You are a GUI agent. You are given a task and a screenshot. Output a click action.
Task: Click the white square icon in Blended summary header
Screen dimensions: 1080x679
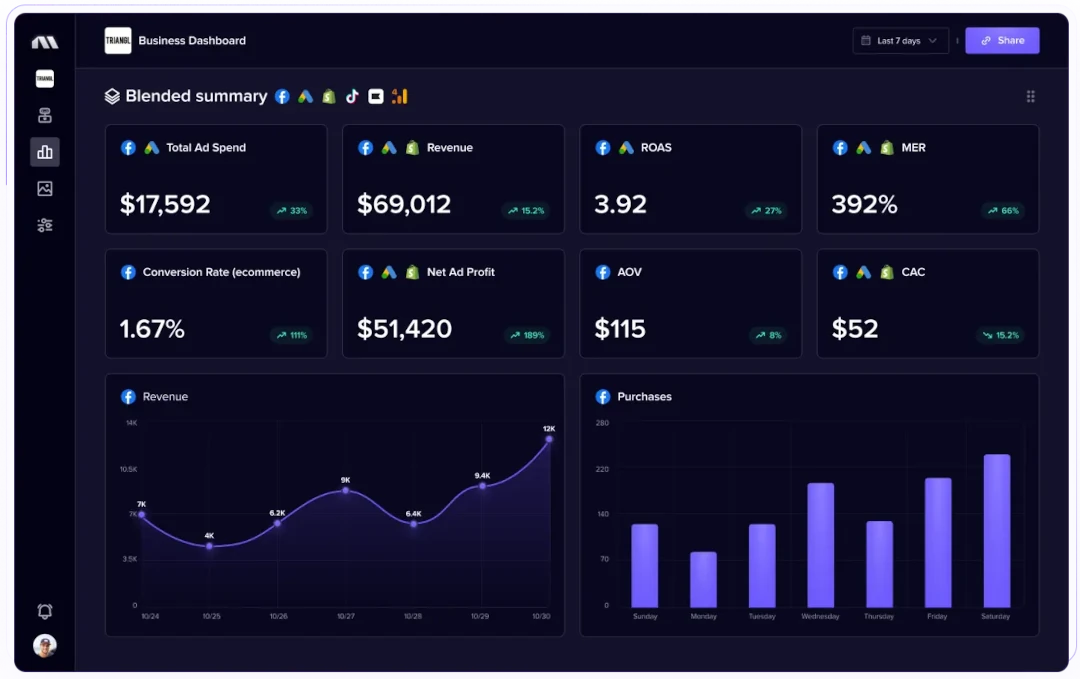[x=375, y=96]
